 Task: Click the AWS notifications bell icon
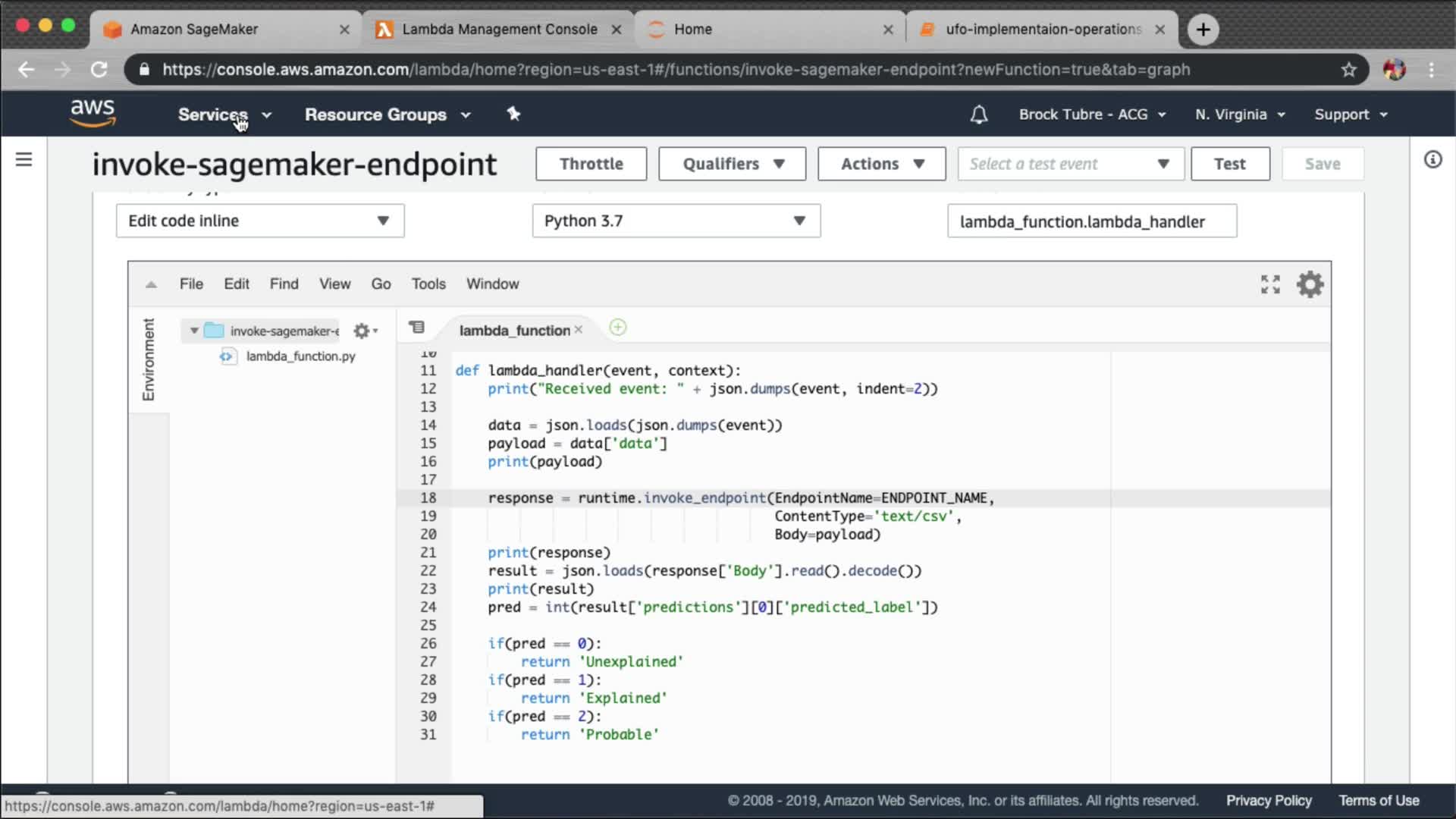tap(978, 115)
